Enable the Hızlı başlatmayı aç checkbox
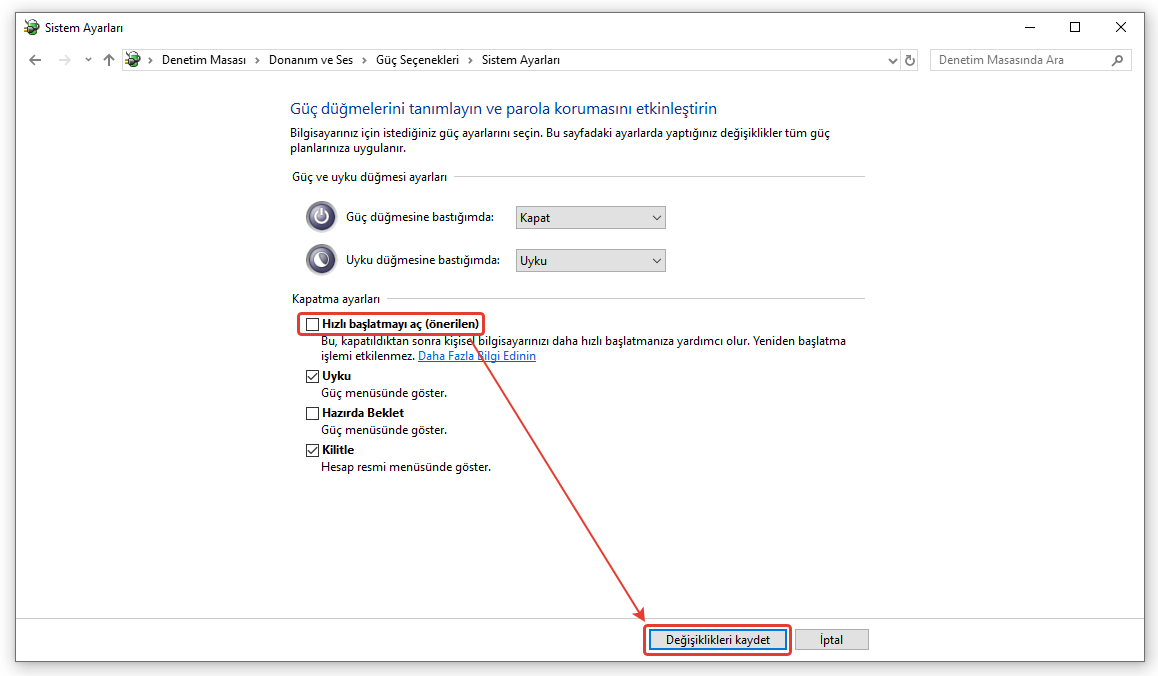The image size is (1158, 676). tap(313, 324)
